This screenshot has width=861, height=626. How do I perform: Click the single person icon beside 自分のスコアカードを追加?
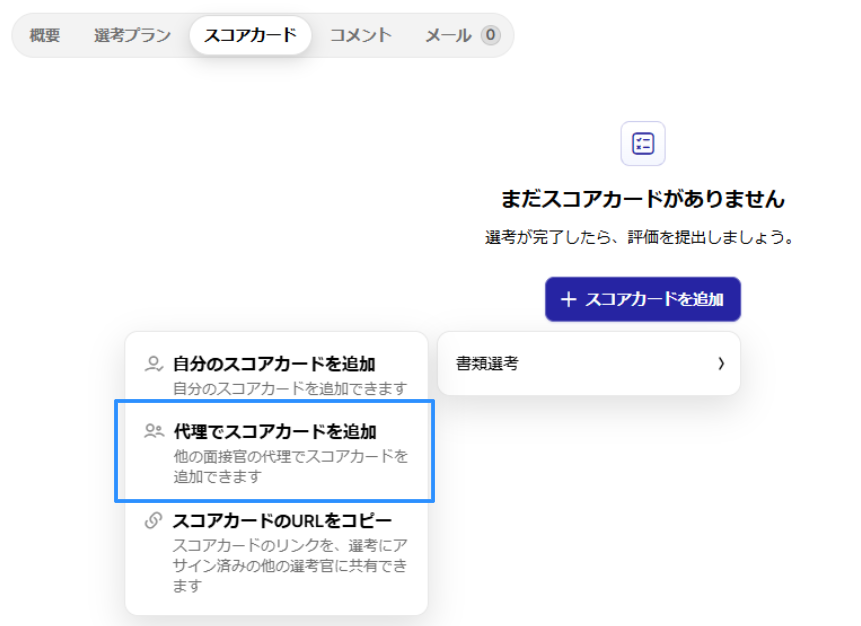click(x=153, y=364)
